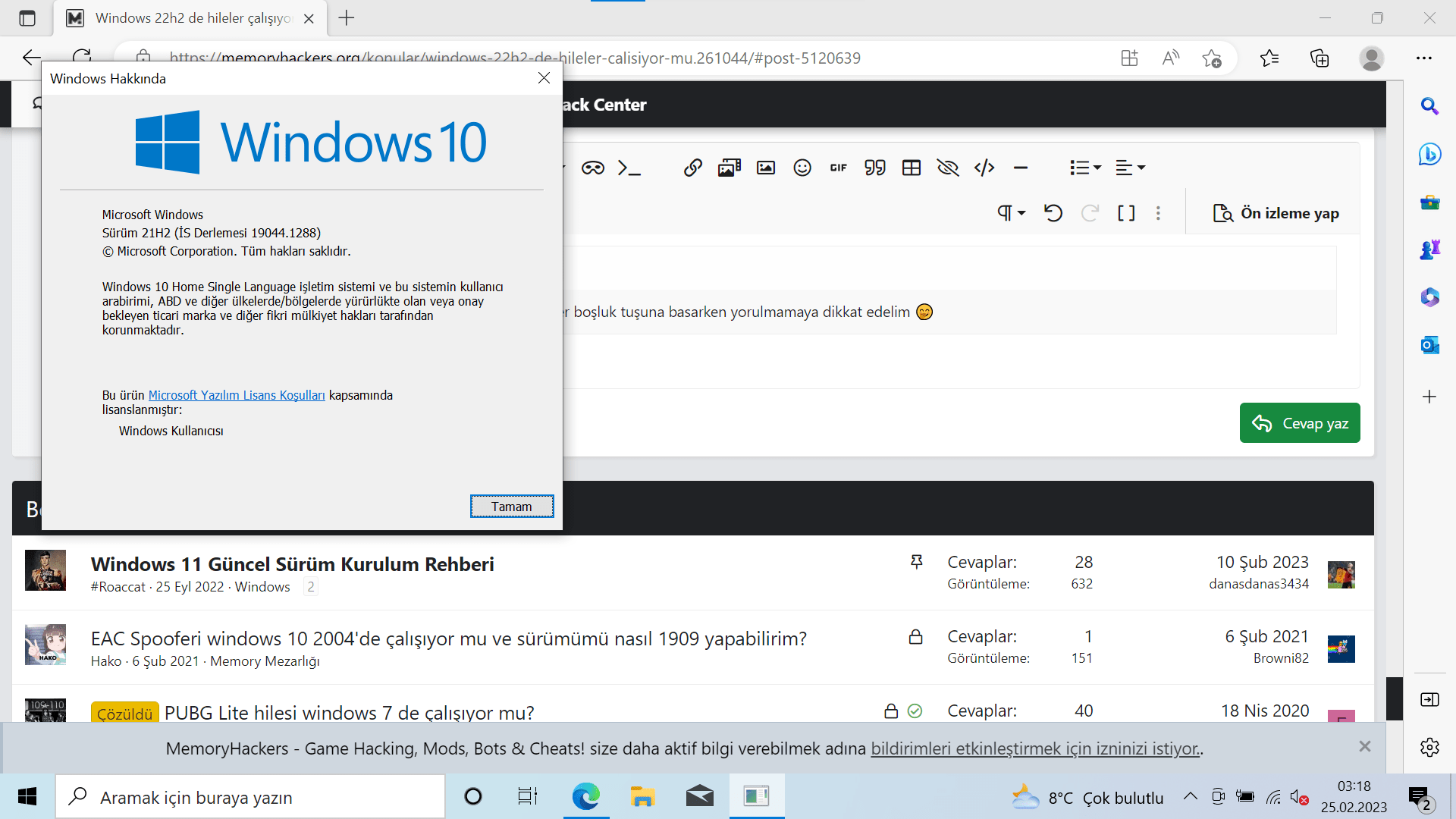Insert an image using the picture icon
1456x819 pixels.
766,168
